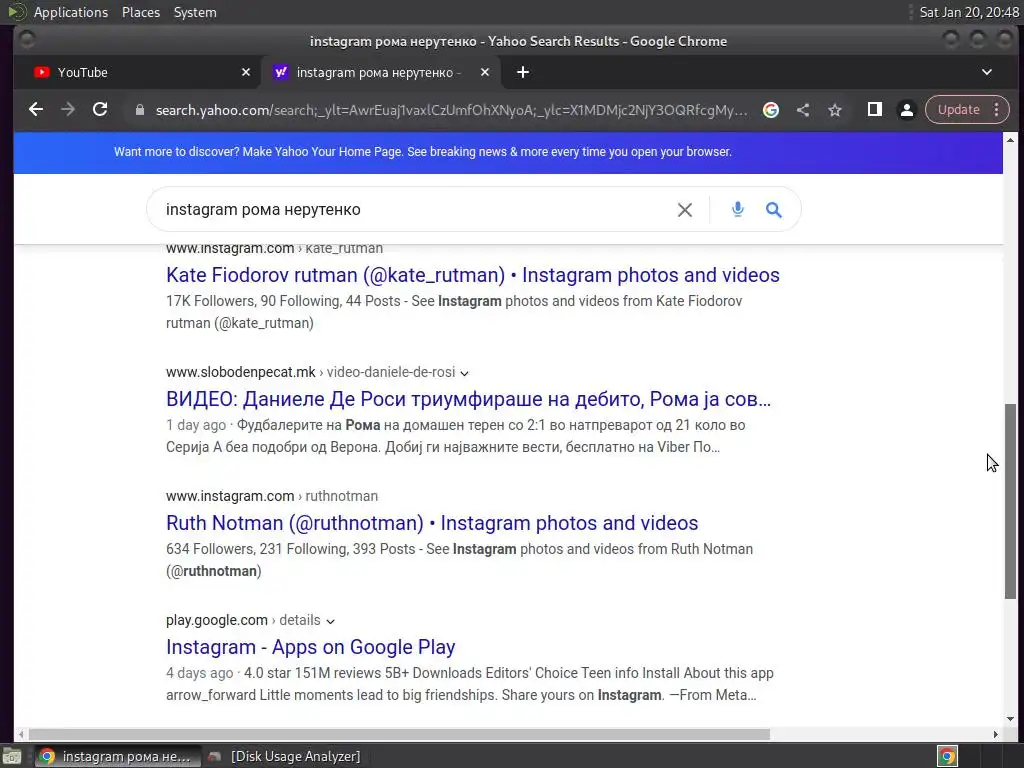Bookmark this page with the star icon
Image resolution: width=1024 pixels, height=768 pixels.
pyautogui.click(x=835, y=110)
